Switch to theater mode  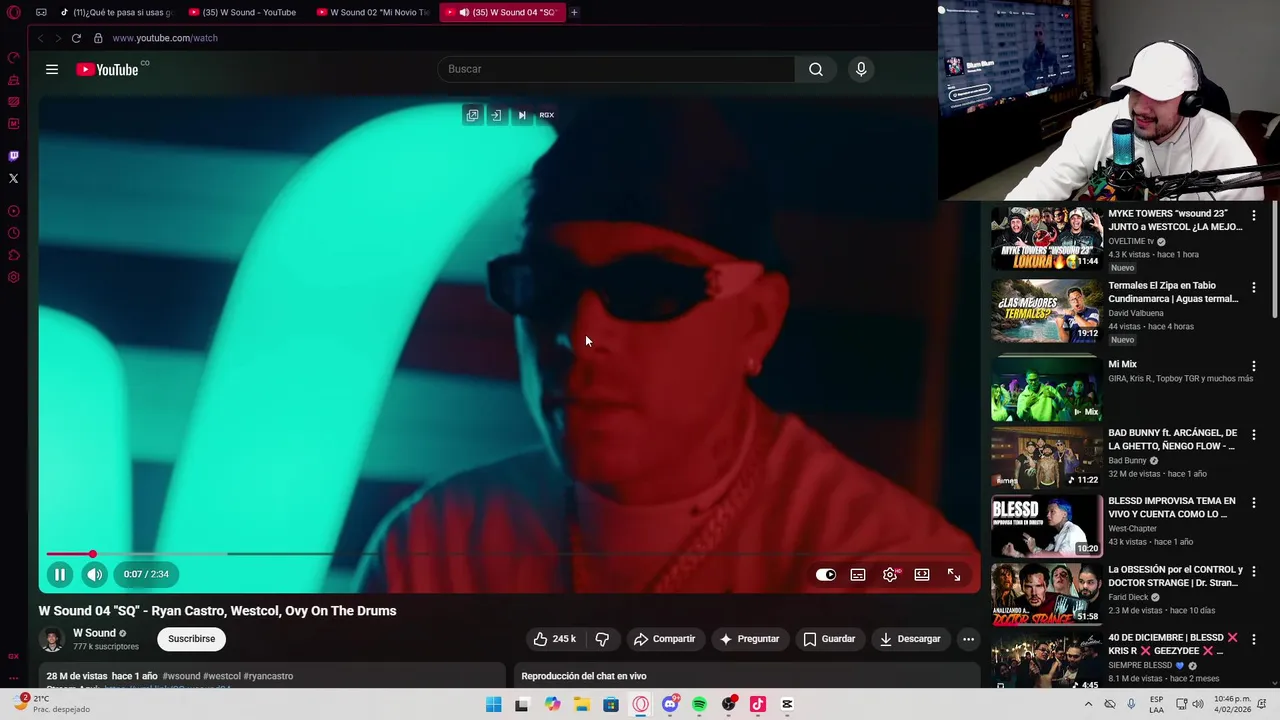point(922,575)
